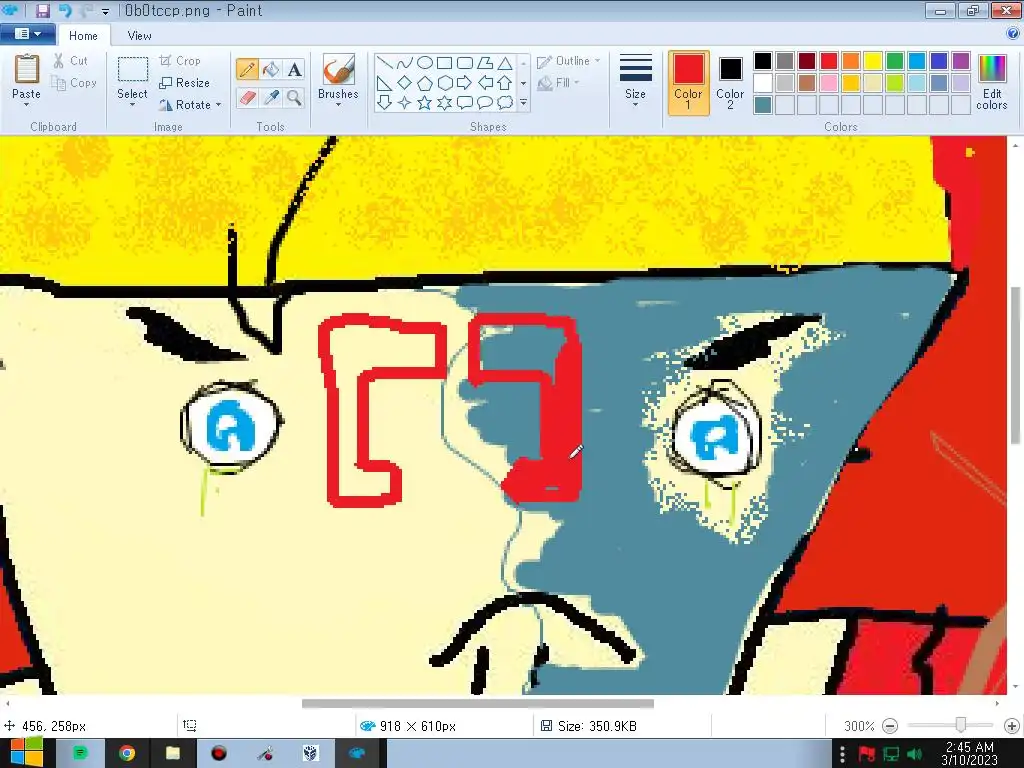Click the zoom slider handle

coord(961,726)
